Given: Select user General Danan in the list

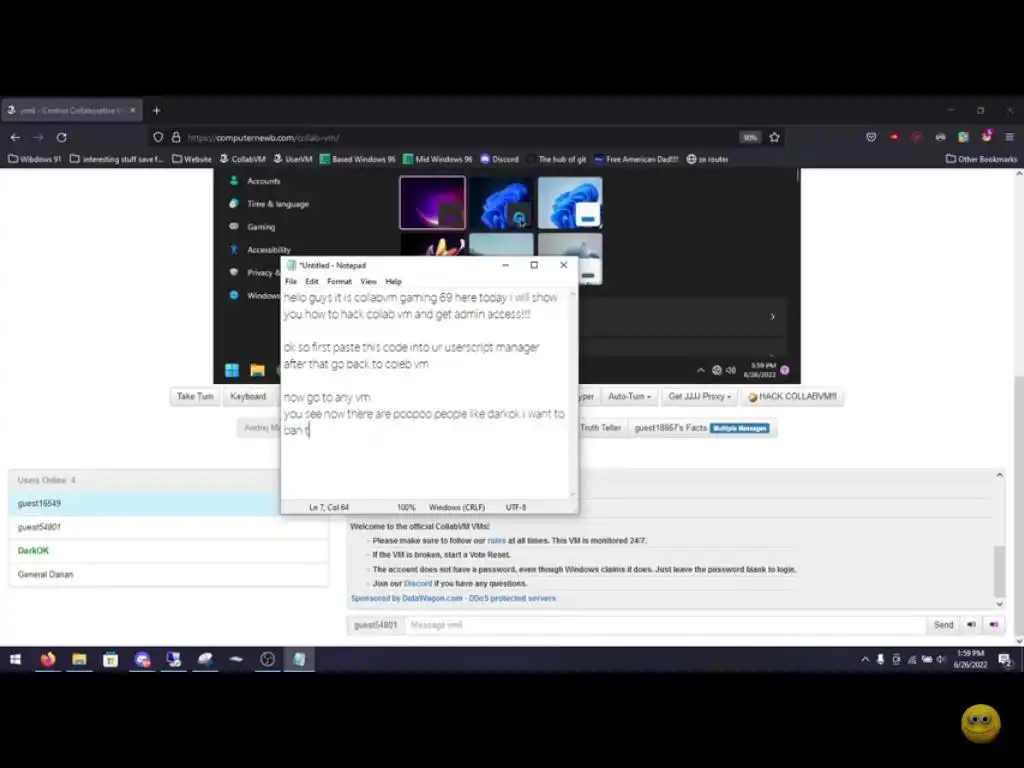Looking at the screenshot, I should [x=168, y=574].
